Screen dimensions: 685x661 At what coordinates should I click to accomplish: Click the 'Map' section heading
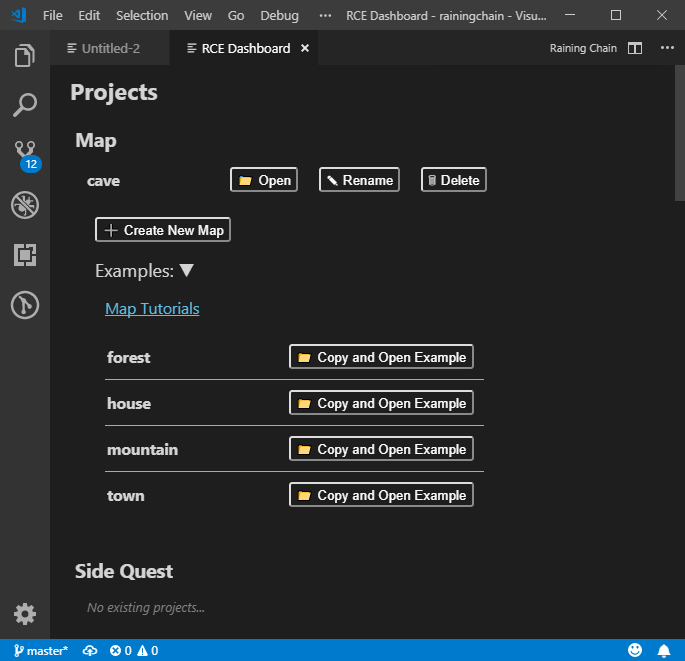pyautogui.click(x=96, y=141)
